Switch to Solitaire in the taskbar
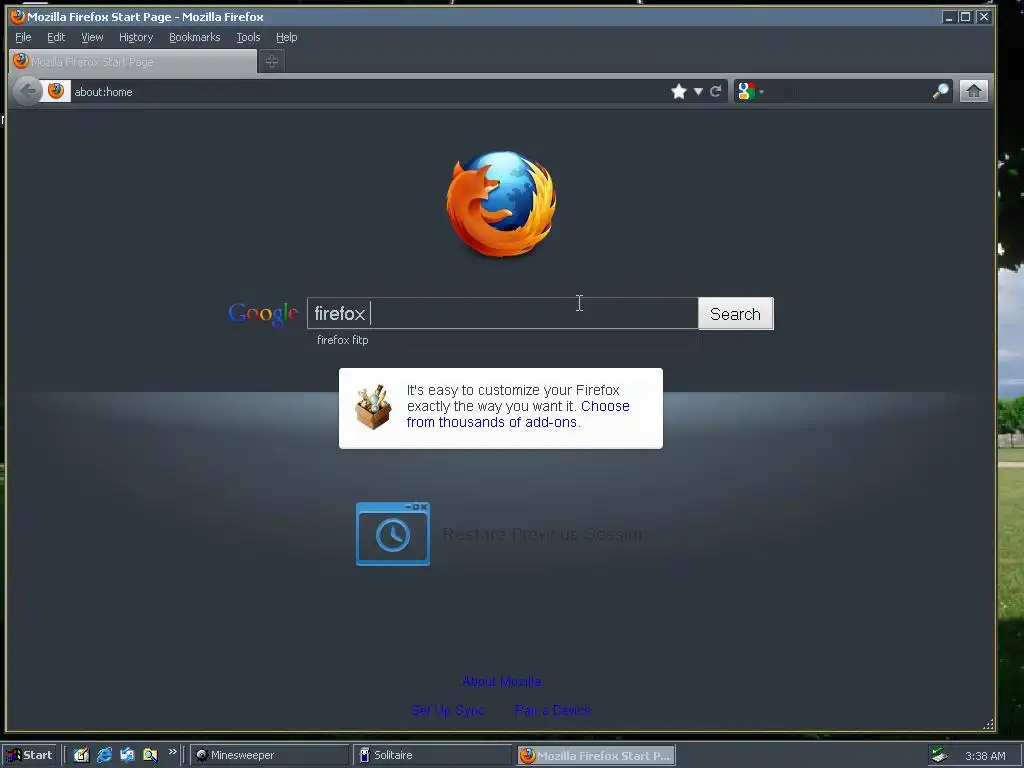Viewport: 1024px width, 768px height. click(432, 755)
